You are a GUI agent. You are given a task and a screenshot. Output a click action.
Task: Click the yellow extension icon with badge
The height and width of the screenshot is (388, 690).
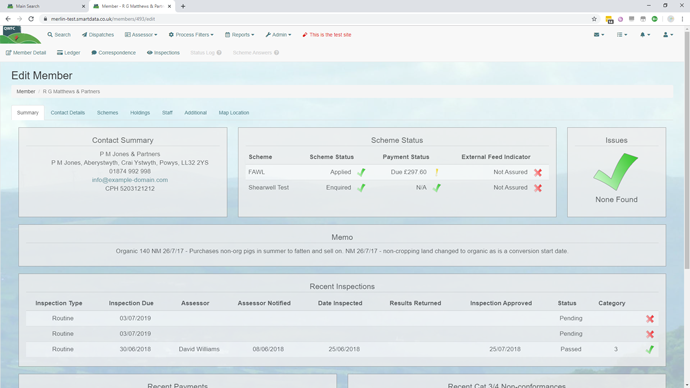pos(609,19)
